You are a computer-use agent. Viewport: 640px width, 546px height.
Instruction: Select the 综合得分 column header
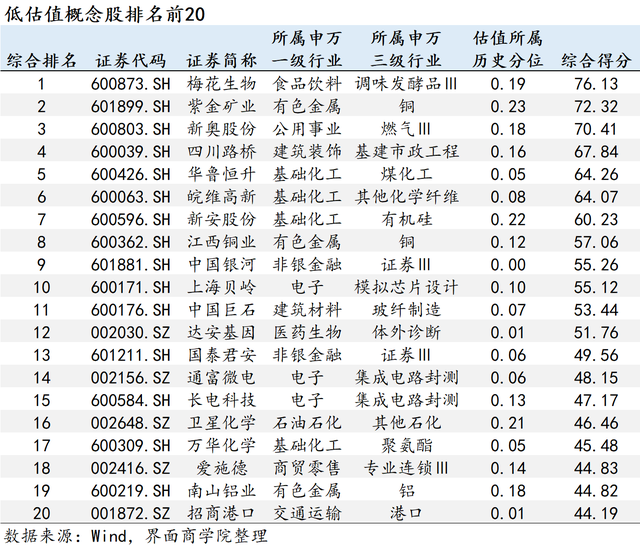(x=596, y=61)
